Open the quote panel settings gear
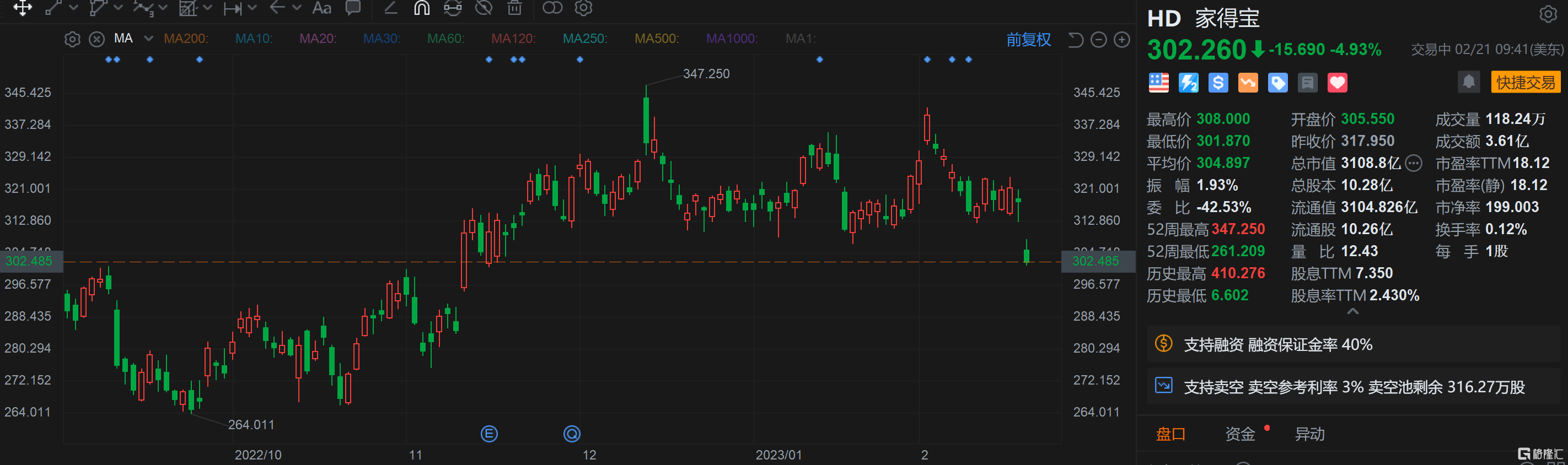This screenshot has height=465, width=1568. (1548, 14)
